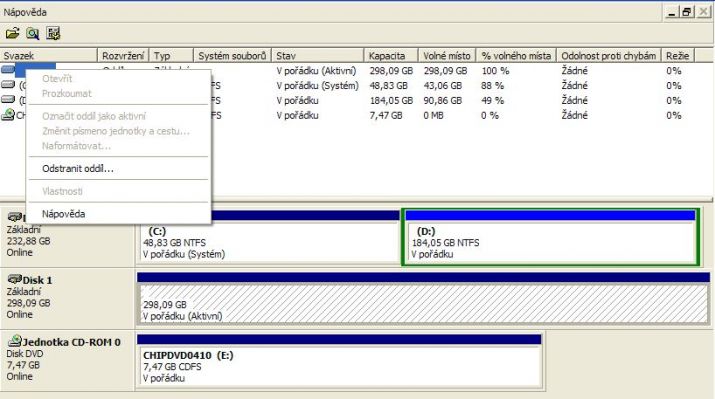715x399 pixels.
Task: Click the 49 % free space cell
Action: pyautogui.click(x=492, y=100)
